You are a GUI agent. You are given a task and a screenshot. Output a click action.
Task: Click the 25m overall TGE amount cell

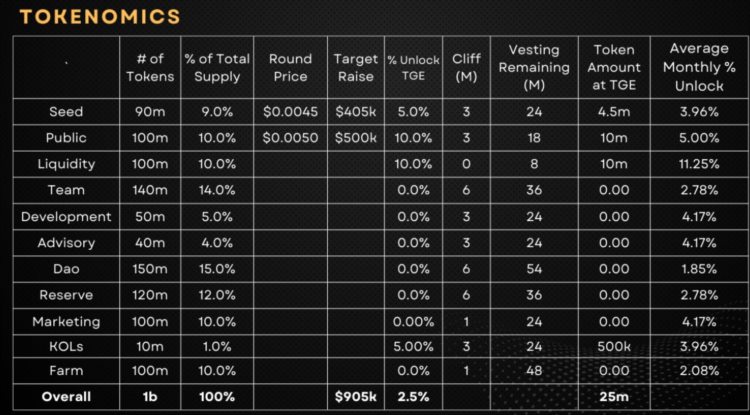click(614, 397)
